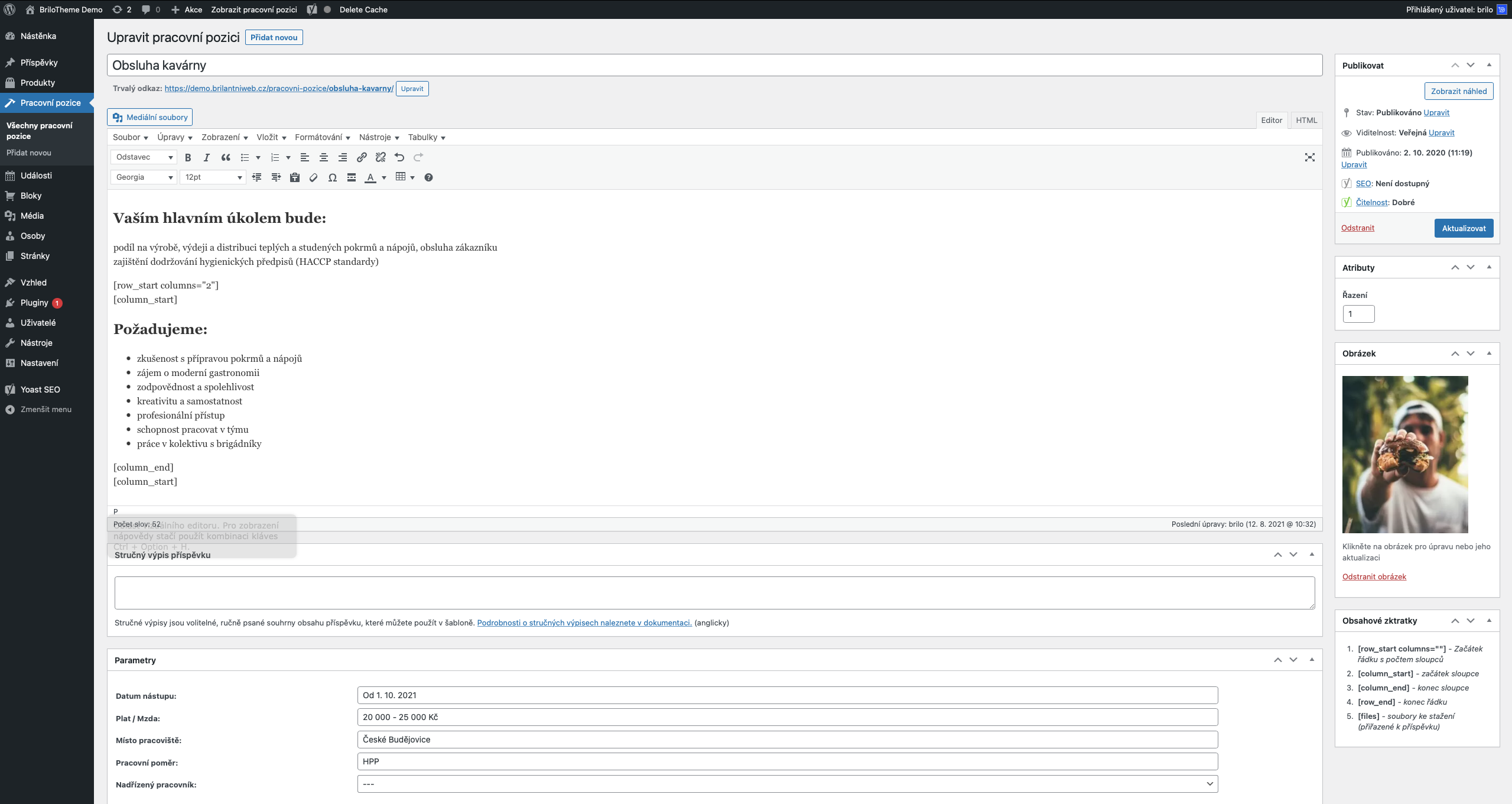Click the insert link icon
Screen dimensions: 1512x804
[x=362, y=157]
